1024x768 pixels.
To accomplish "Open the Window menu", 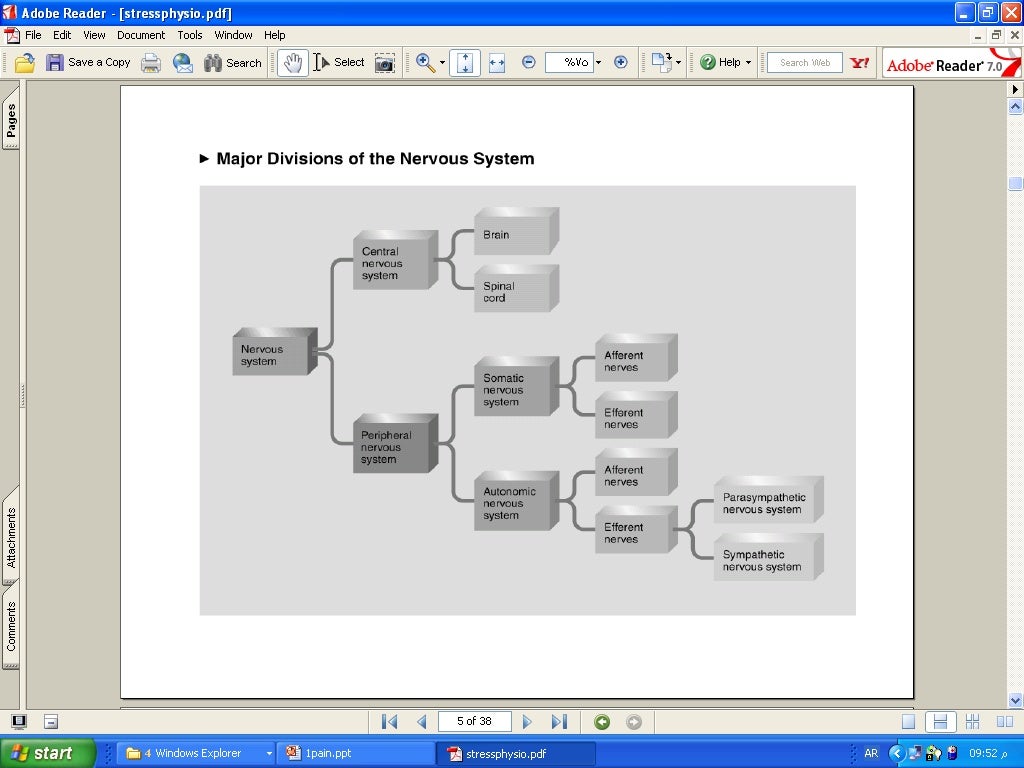I will (233, 35).
